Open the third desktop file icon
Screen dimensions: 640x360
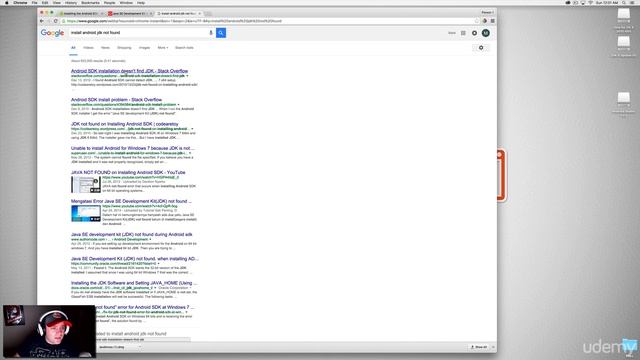coord(623,98)
